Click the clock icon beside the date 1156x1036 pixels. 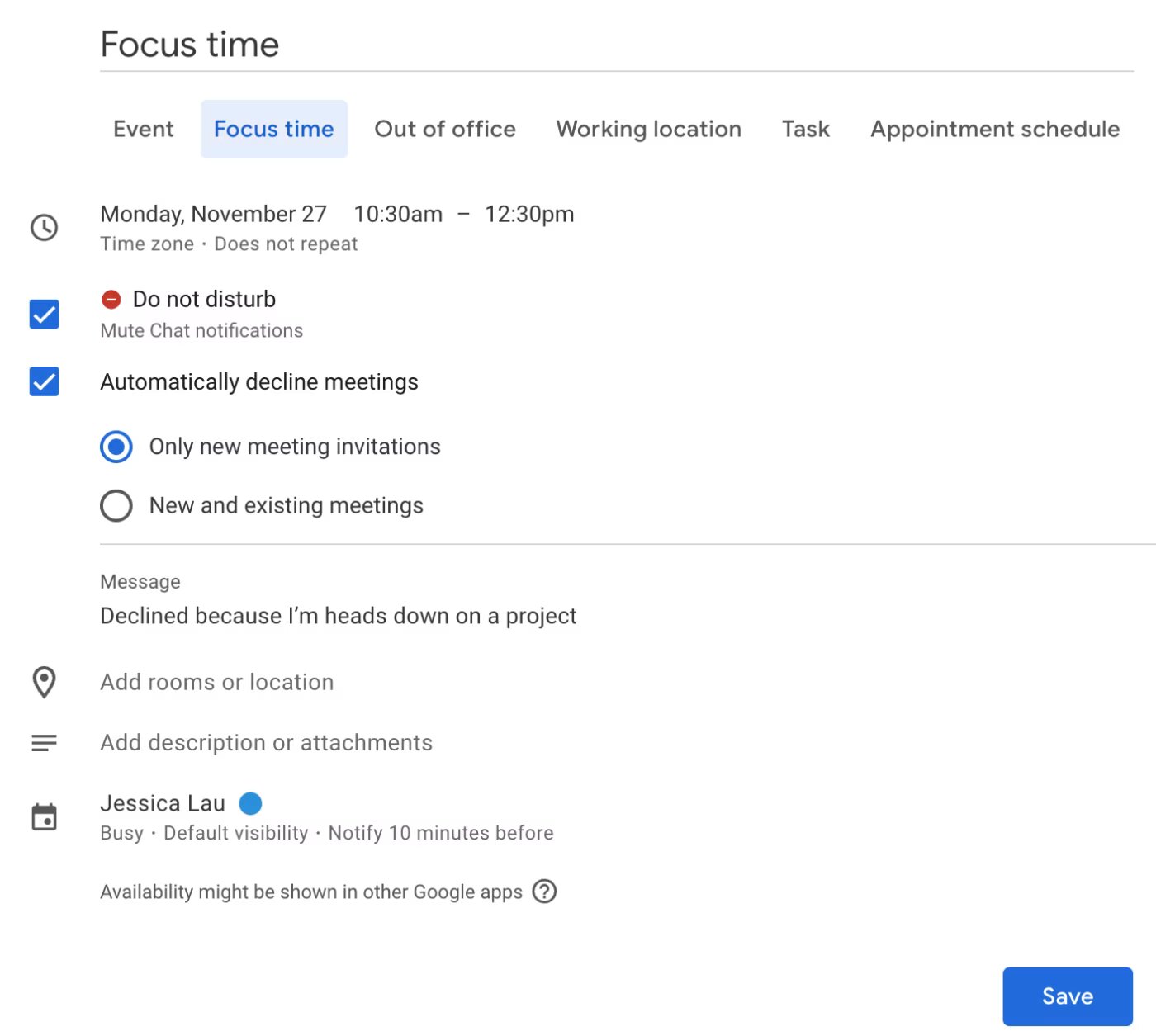click(x=44, y=228)
